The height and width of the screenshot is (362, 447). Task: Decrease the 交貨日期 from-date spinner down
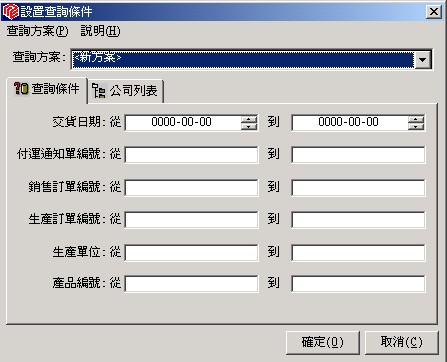pos(249,127)
